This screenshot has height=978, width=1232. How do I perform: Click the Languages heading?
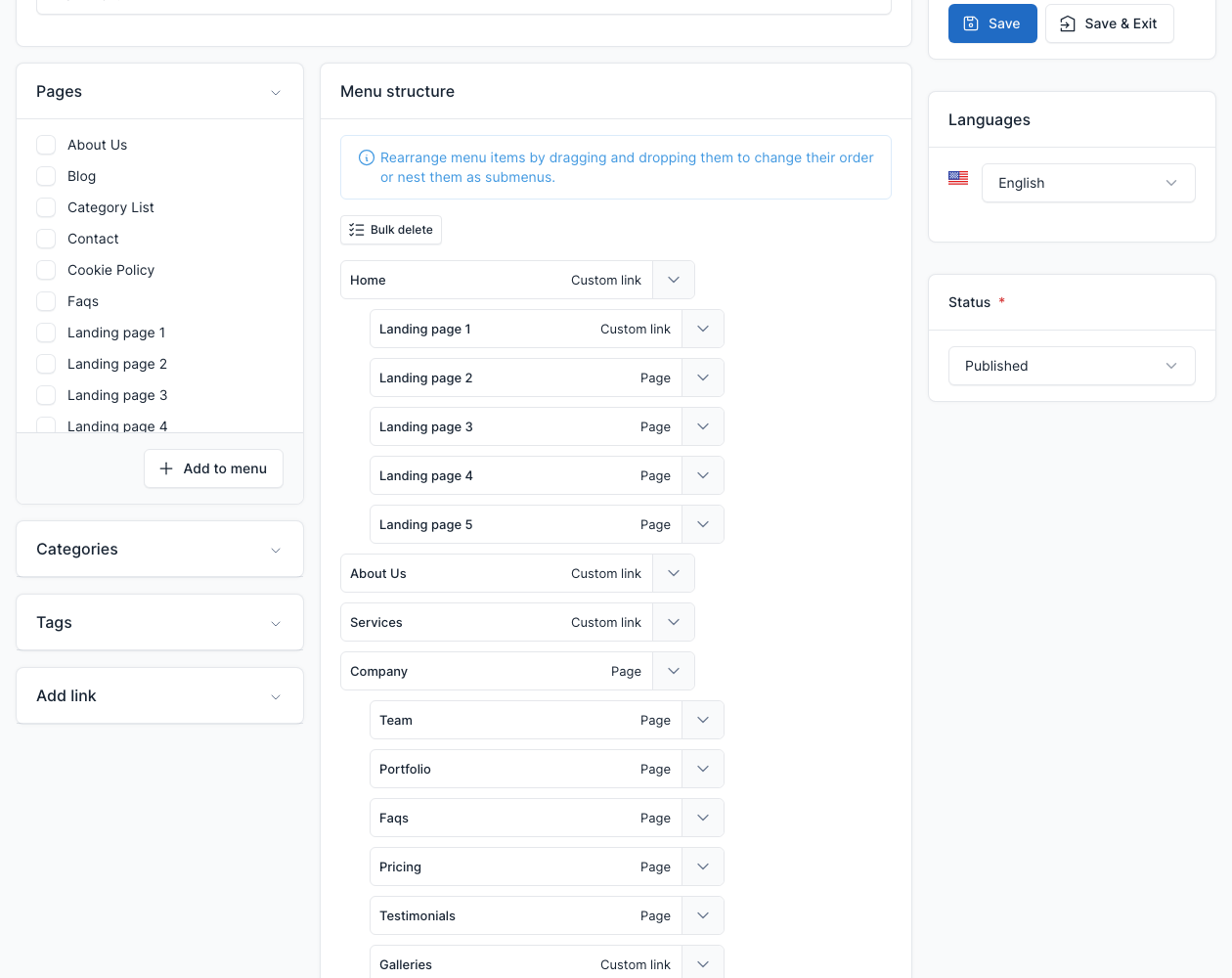pos(989,120)
